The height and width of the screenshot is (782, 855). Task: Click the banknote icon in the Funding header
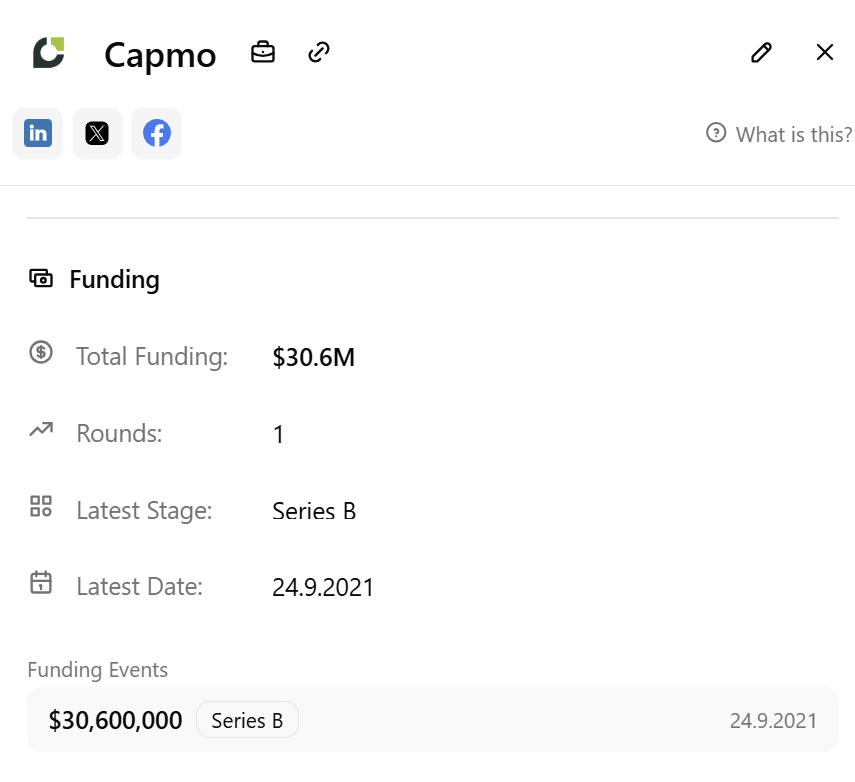pyautogui.click(x=41, y=278)
